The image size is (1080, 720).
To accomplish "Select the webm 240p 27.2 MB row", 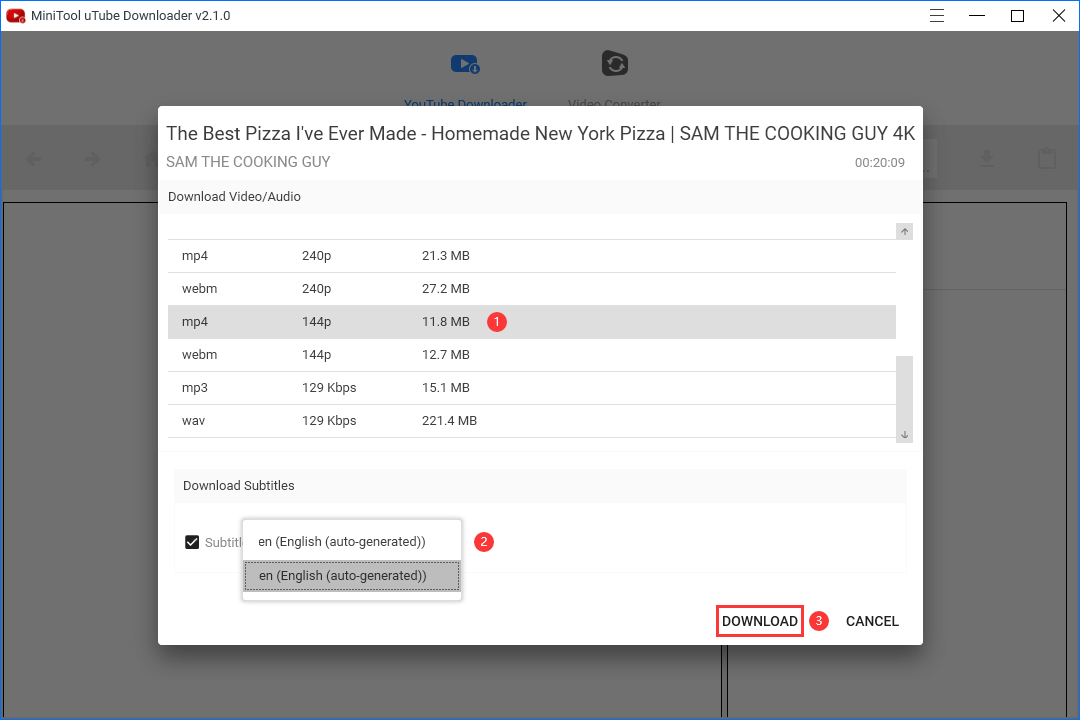I will (x=532, y=289).
